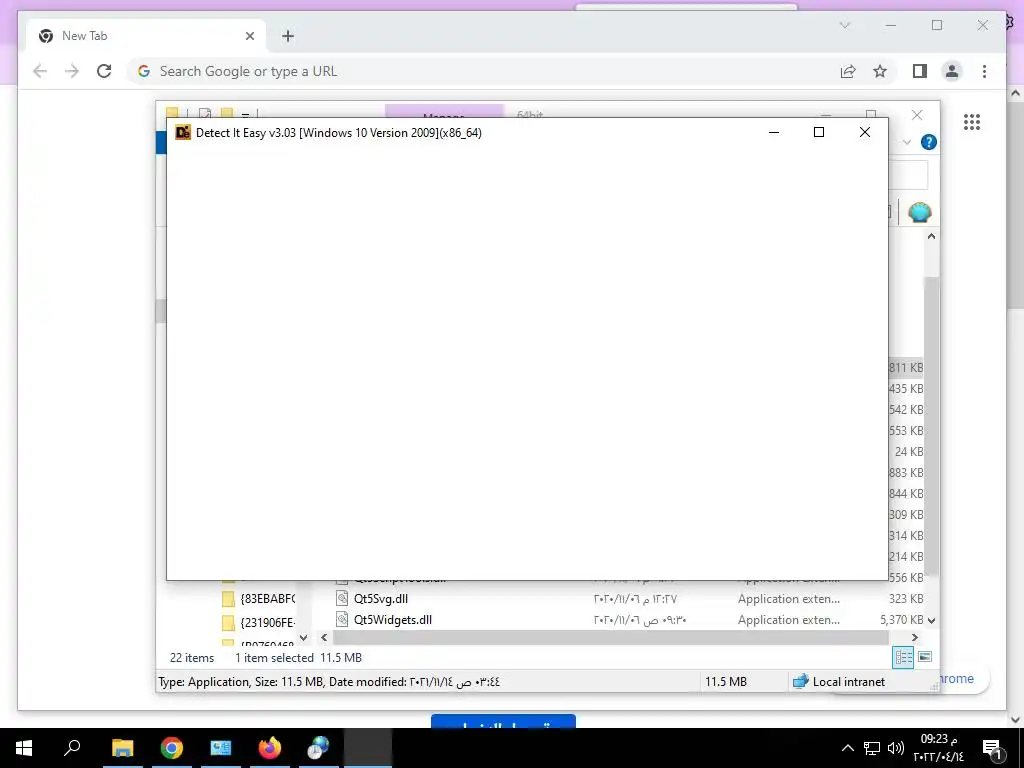Viewport: 1024px width, 768px height.
Task: Switch Explorer to large icons view
Action: [925, 657]
